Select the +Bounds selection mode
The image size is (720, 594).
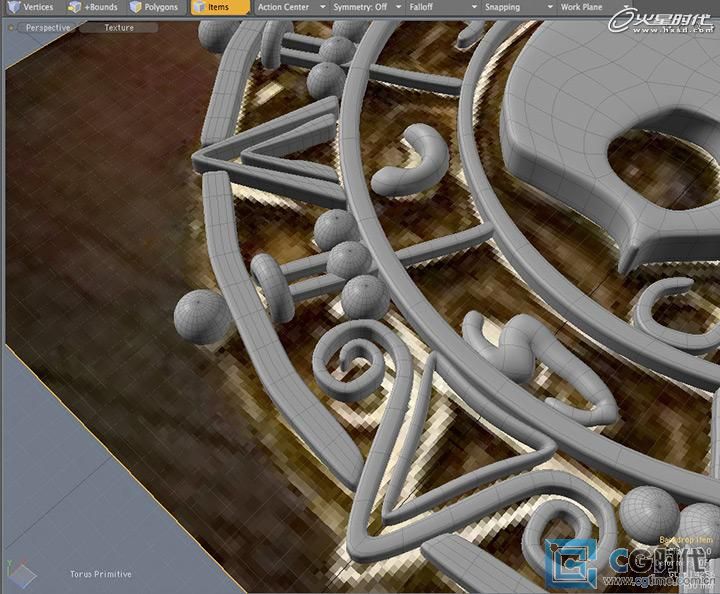coord(93,7)
